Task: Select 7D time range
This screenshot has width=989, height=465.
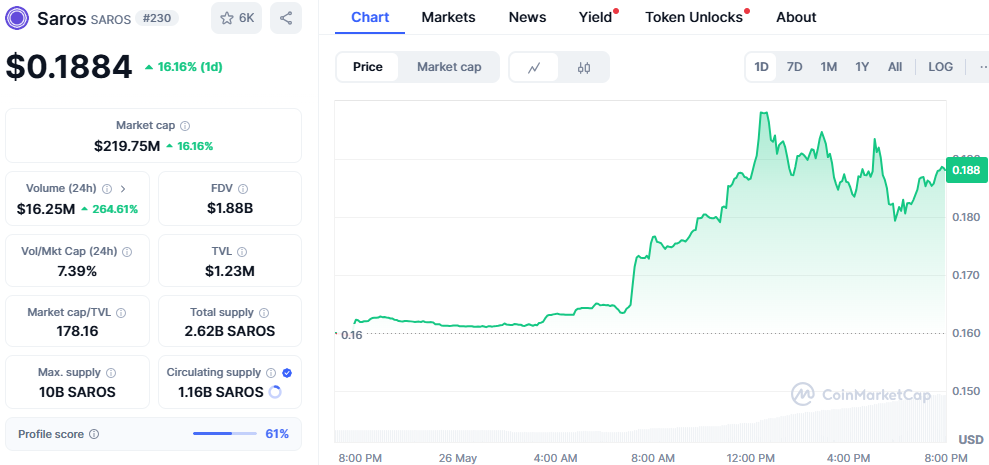Action: tap(795, 67)
